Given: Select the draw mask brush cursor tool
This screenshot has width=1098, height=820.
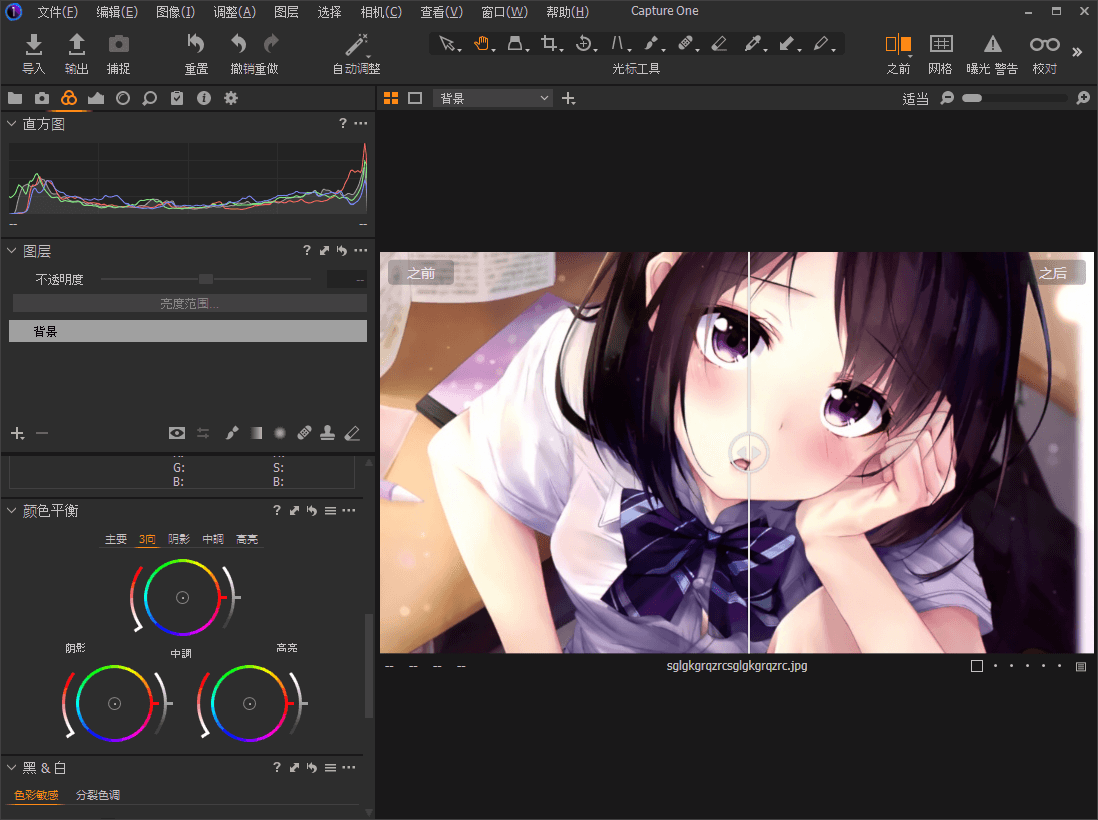Looking at the screenshot, I should [x=652, y=43].
